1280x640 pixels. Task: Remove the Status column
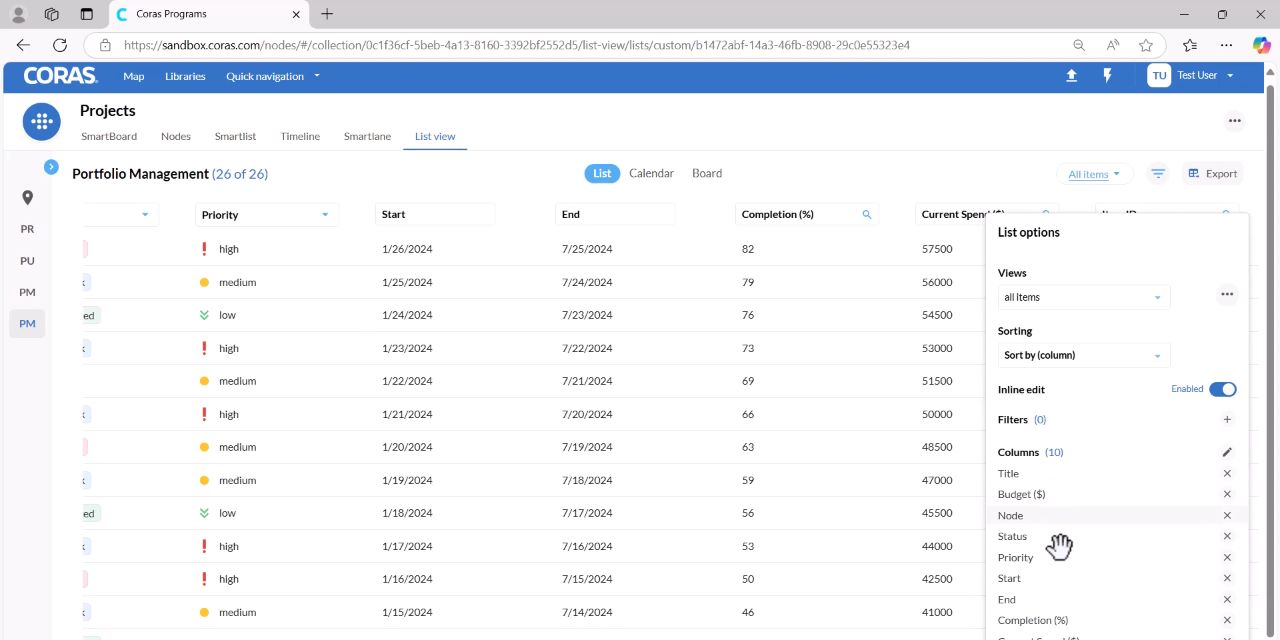[1227, 537]
